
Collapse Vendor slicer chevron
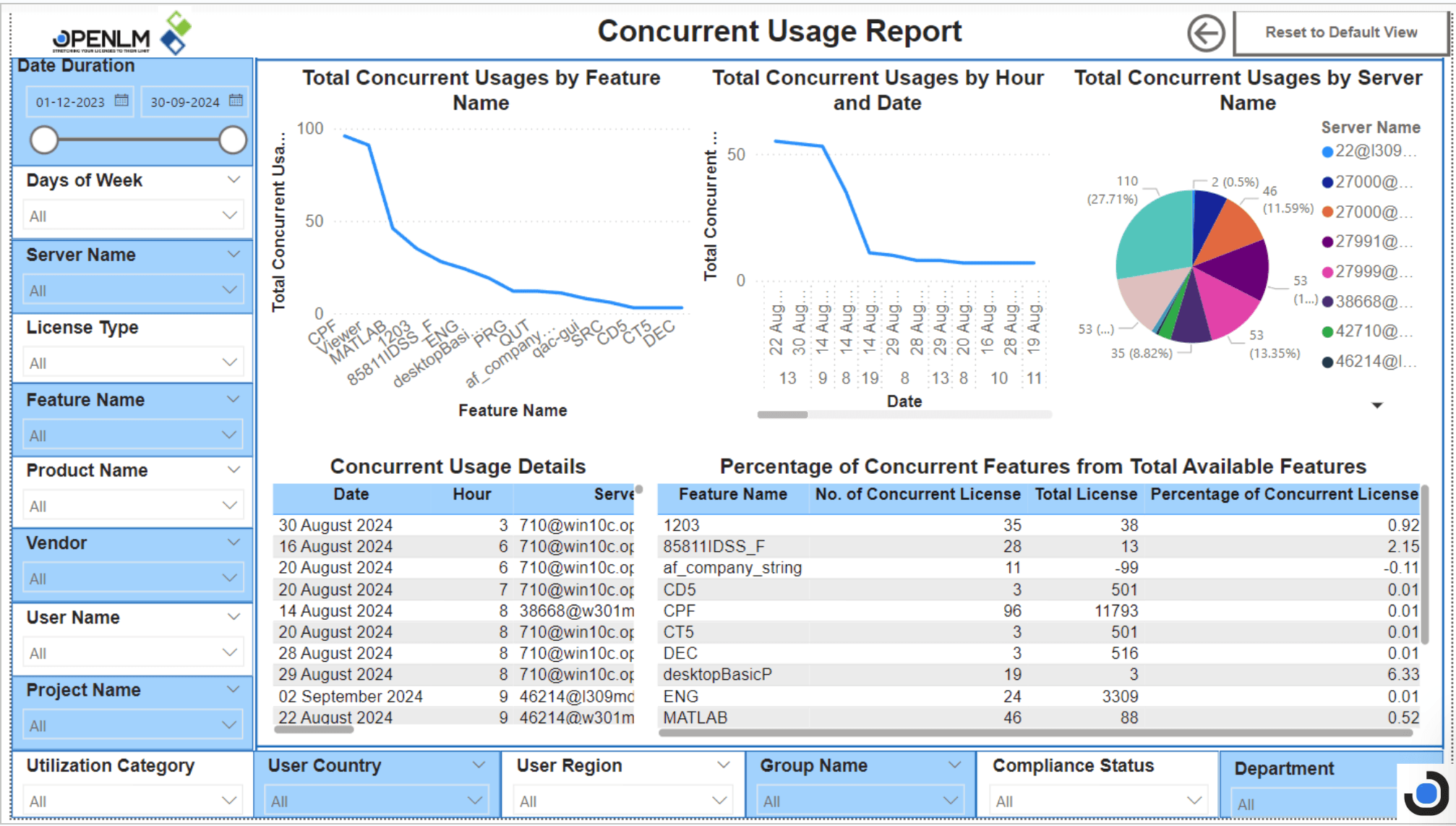coord(234,542)
